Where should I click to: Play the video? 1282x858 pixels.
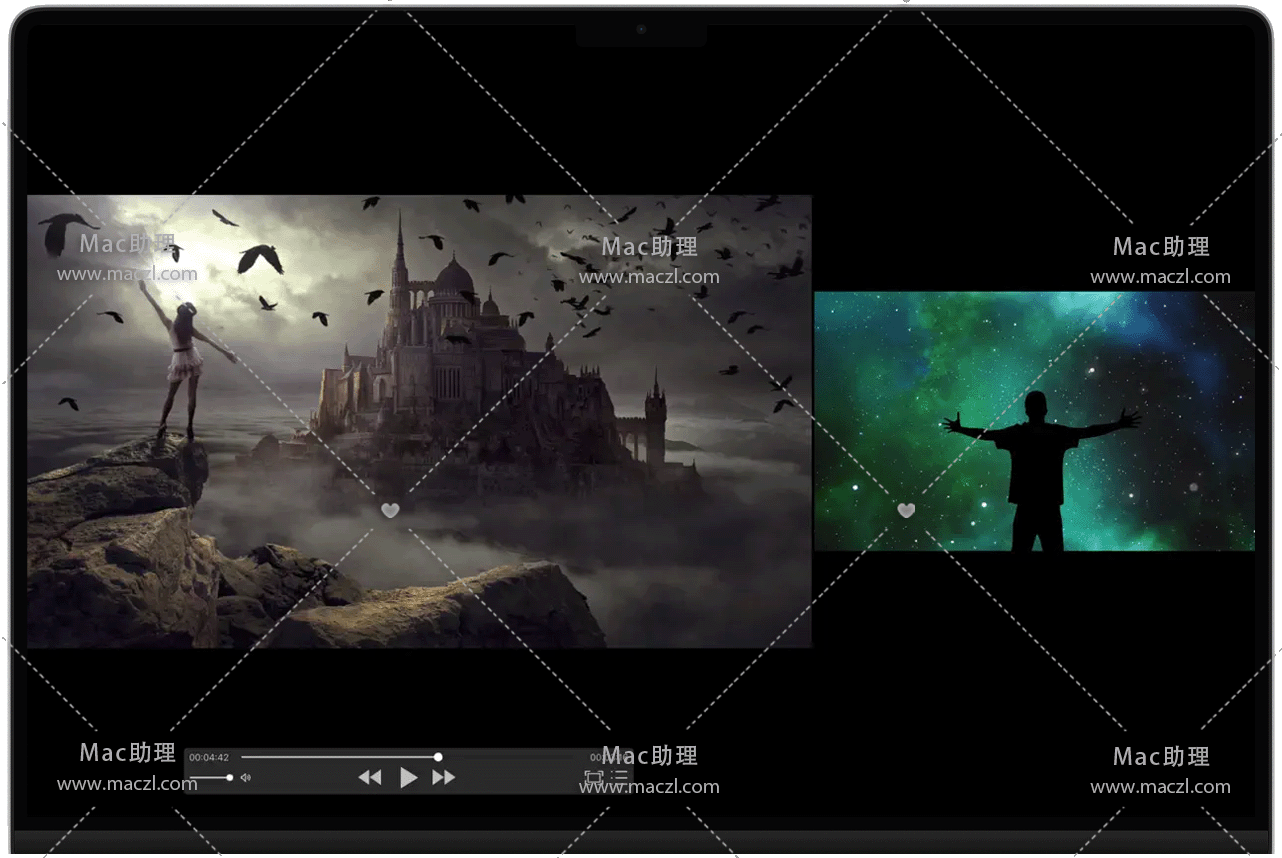pyautogui.click(x=408, y=777)
